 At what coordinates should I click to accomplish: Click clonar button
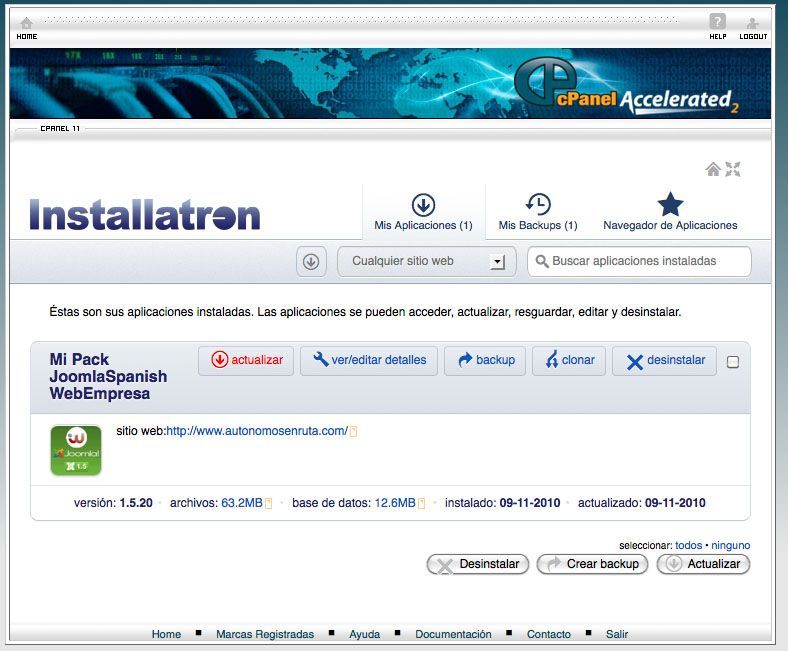569,360
